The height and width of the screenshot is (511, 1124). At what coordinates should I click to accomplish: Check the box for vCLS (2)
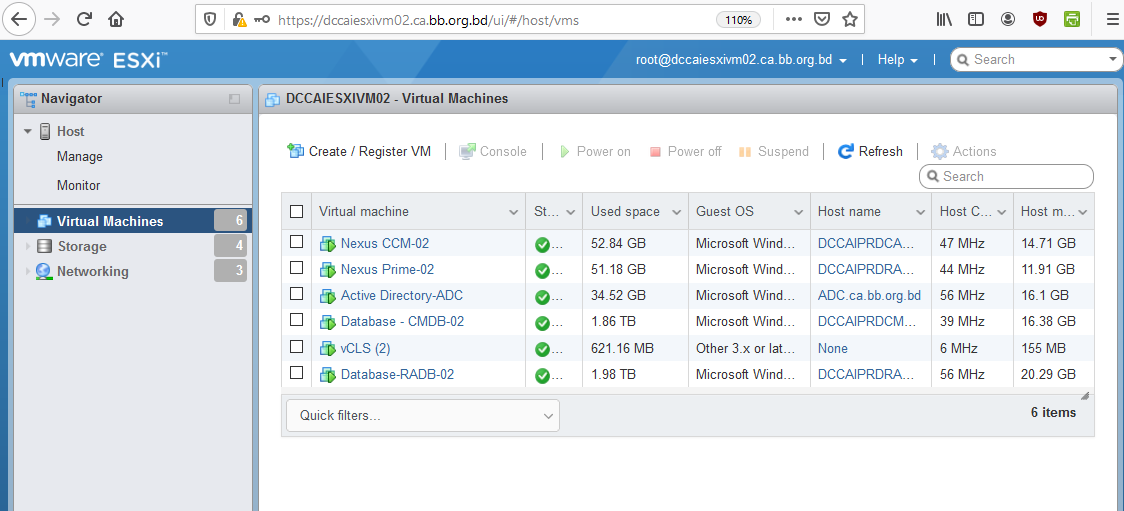coord(296,347)
